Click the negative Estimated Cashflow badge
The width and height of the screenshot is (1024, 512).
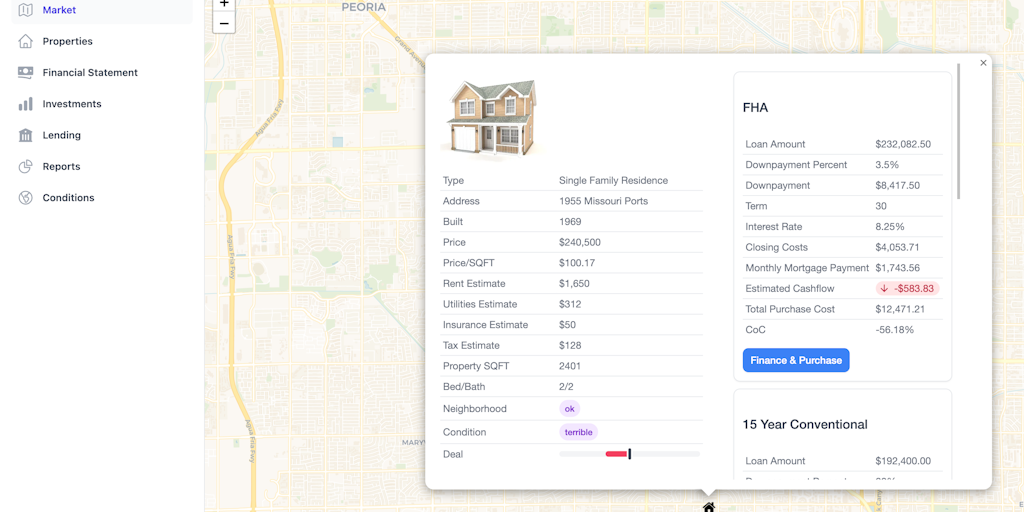(907, 289)
